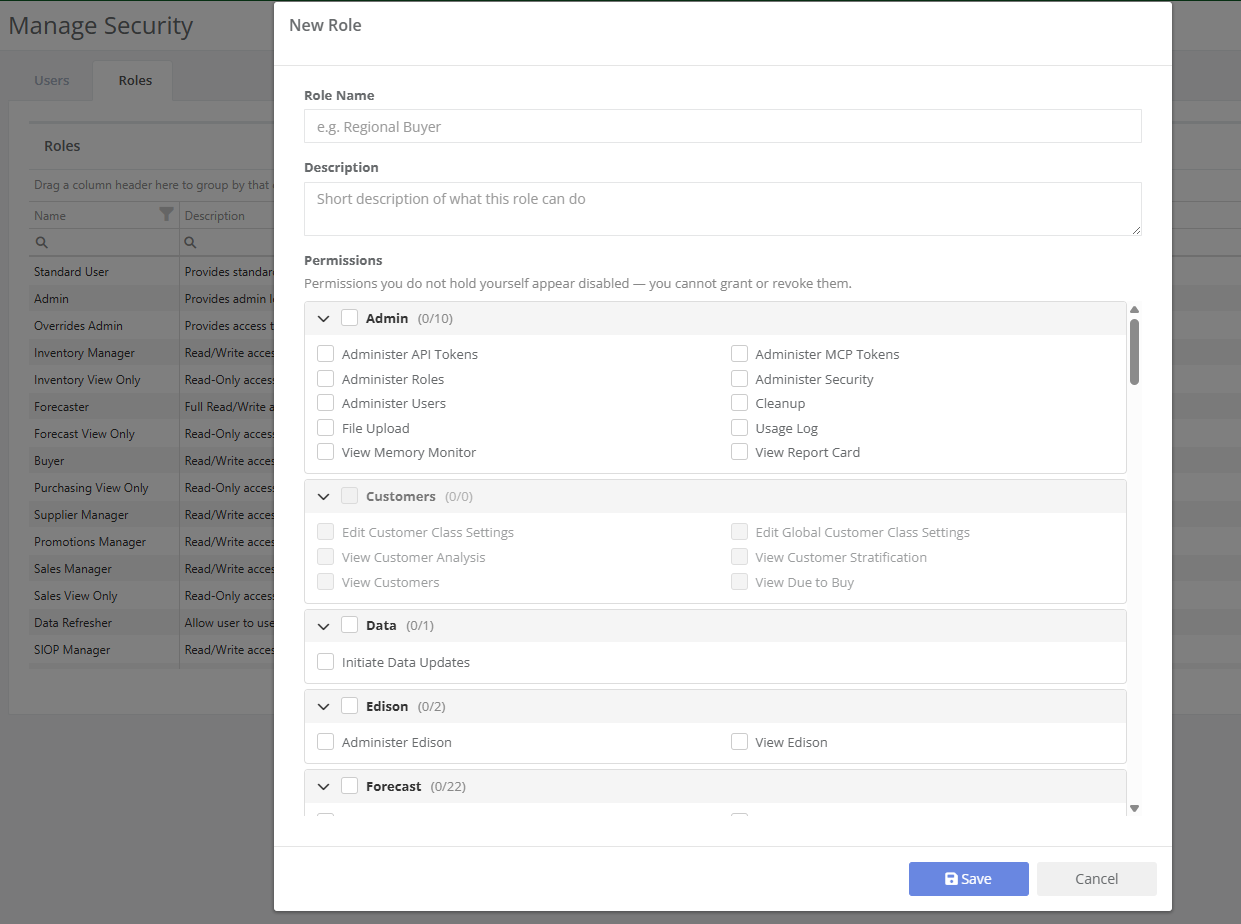
Task: Check the Data group select-all checkbox
Action: (x=349, y=625)
